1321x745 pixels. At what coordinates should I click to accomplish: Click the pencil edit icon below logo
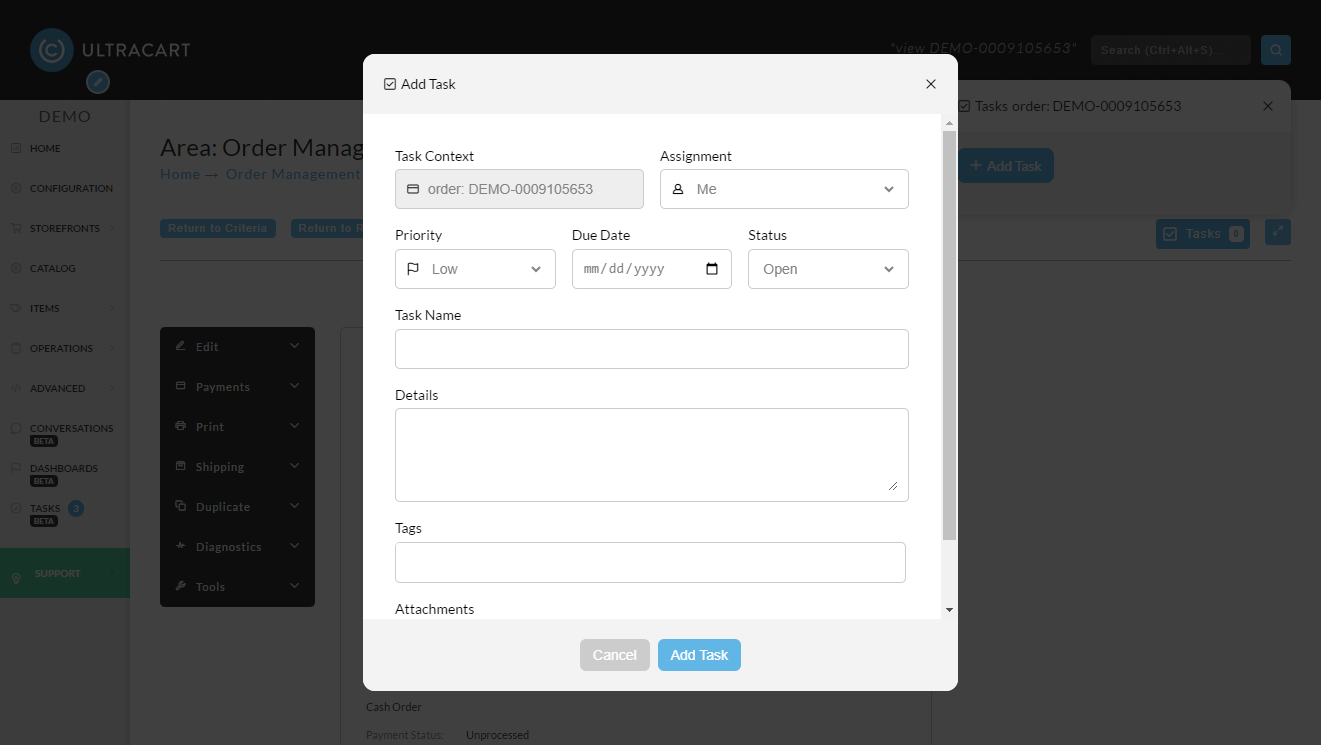[x=98, y=82]
